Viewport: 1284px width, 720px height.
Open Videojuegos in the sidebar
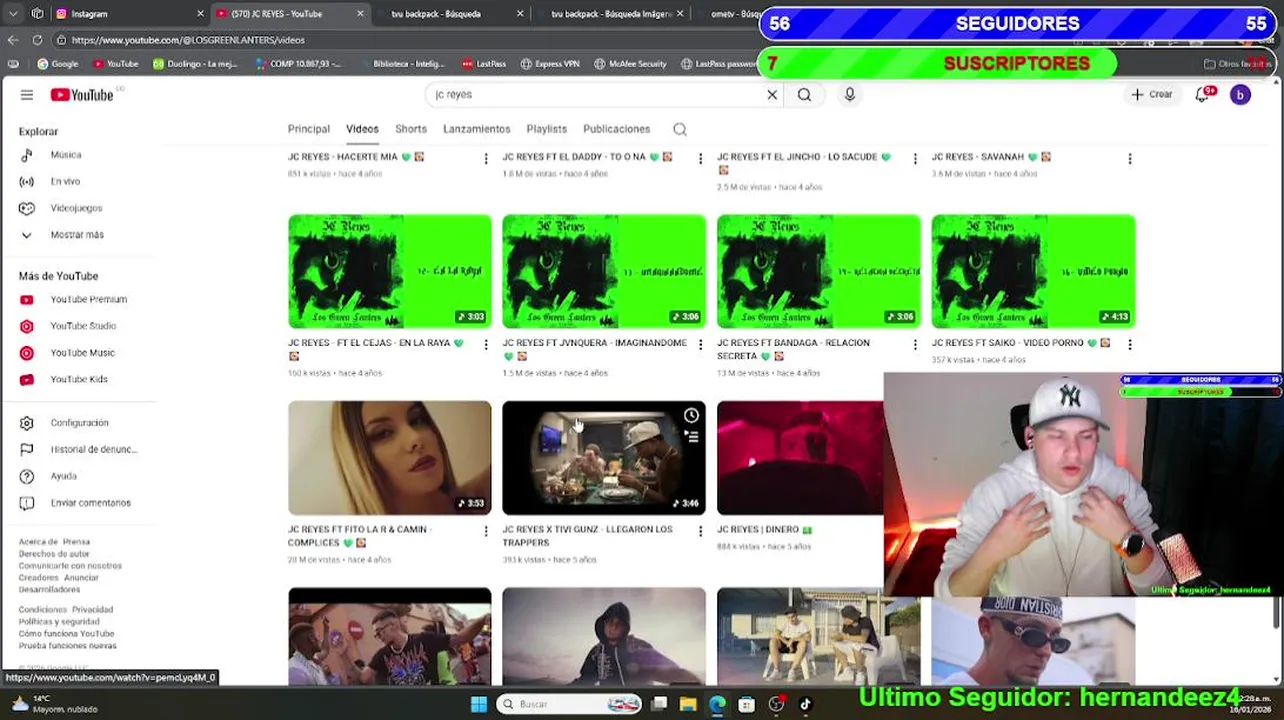(78, 208)
